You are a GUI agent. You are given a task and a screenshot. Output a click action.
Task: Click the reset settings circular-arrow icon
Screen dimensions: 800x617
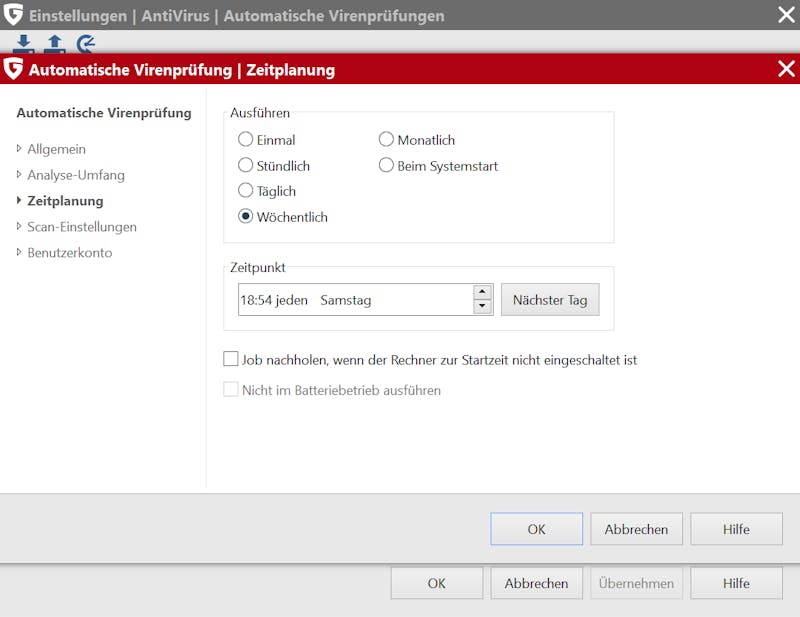(86, 43)
